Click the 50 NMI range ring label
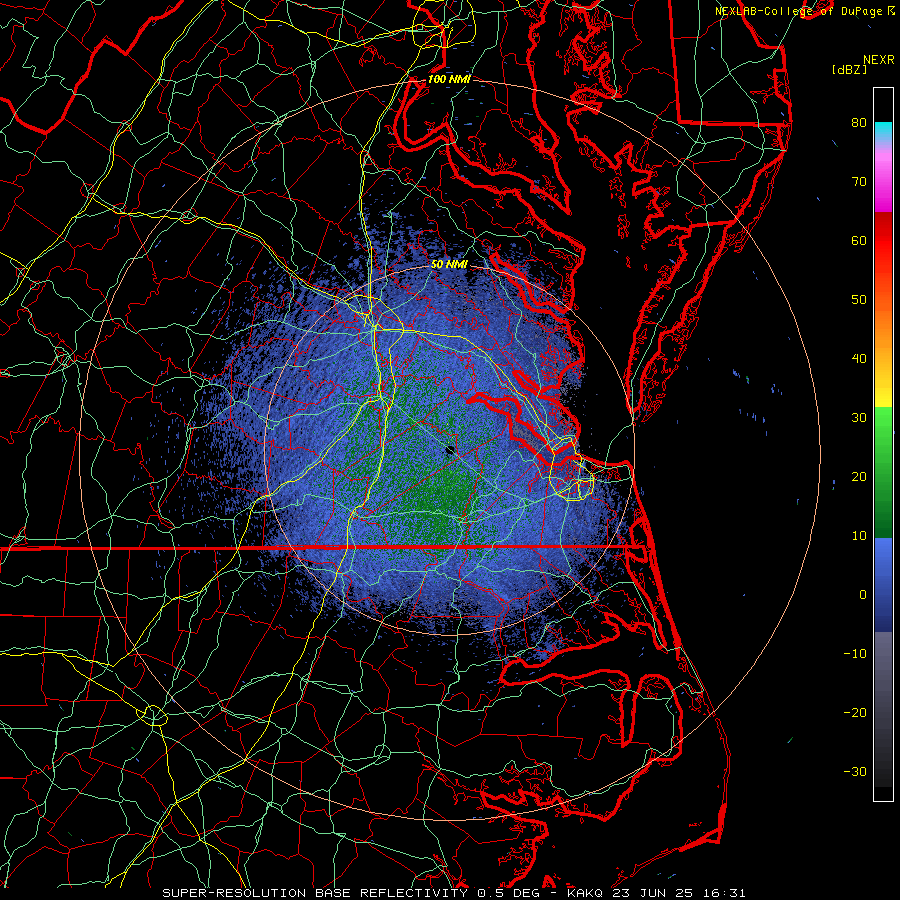Screen dimensions: 900x900 (x=449, y=265)
